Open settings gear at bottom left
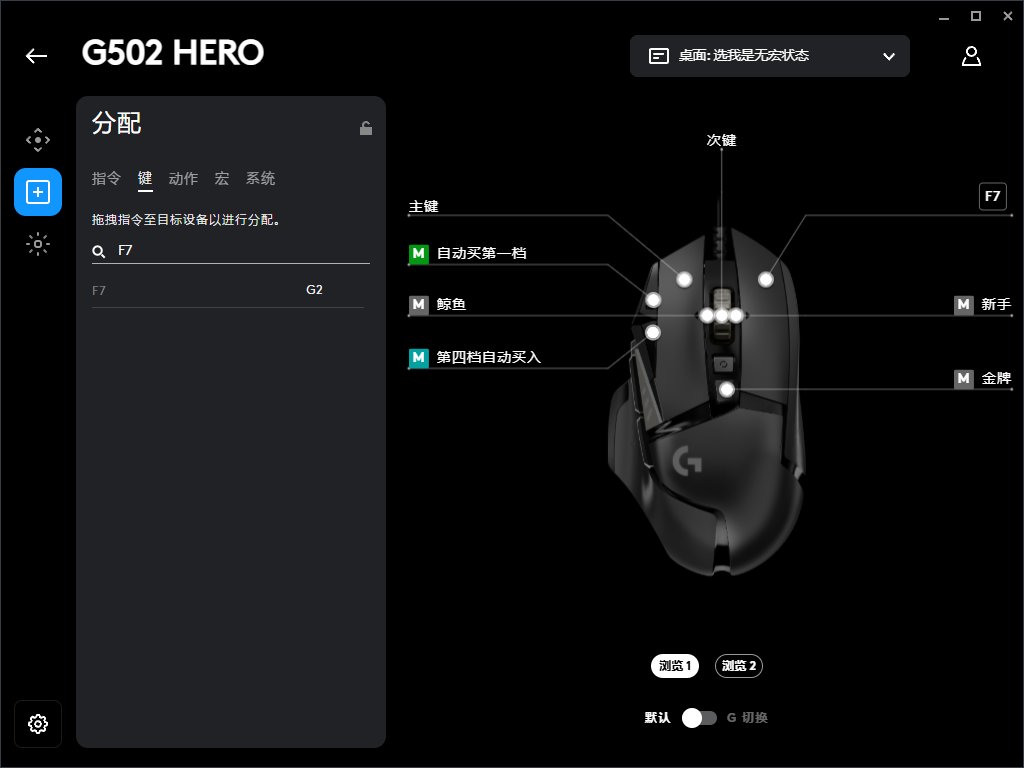Image resolution: width=1024 pixels, height=768 pixels. tap(38, 724)
